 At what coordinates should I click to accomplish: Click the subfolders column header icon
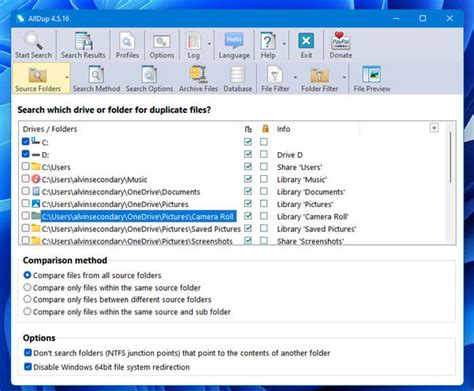(248, 129)
